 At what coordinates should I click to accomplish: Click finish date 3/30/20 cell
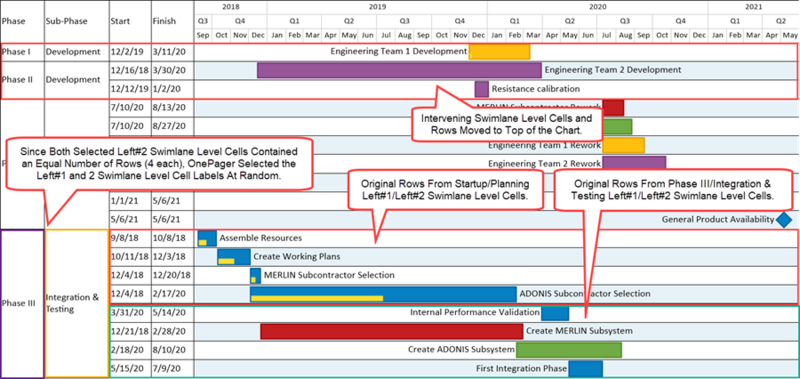(172, 70)
